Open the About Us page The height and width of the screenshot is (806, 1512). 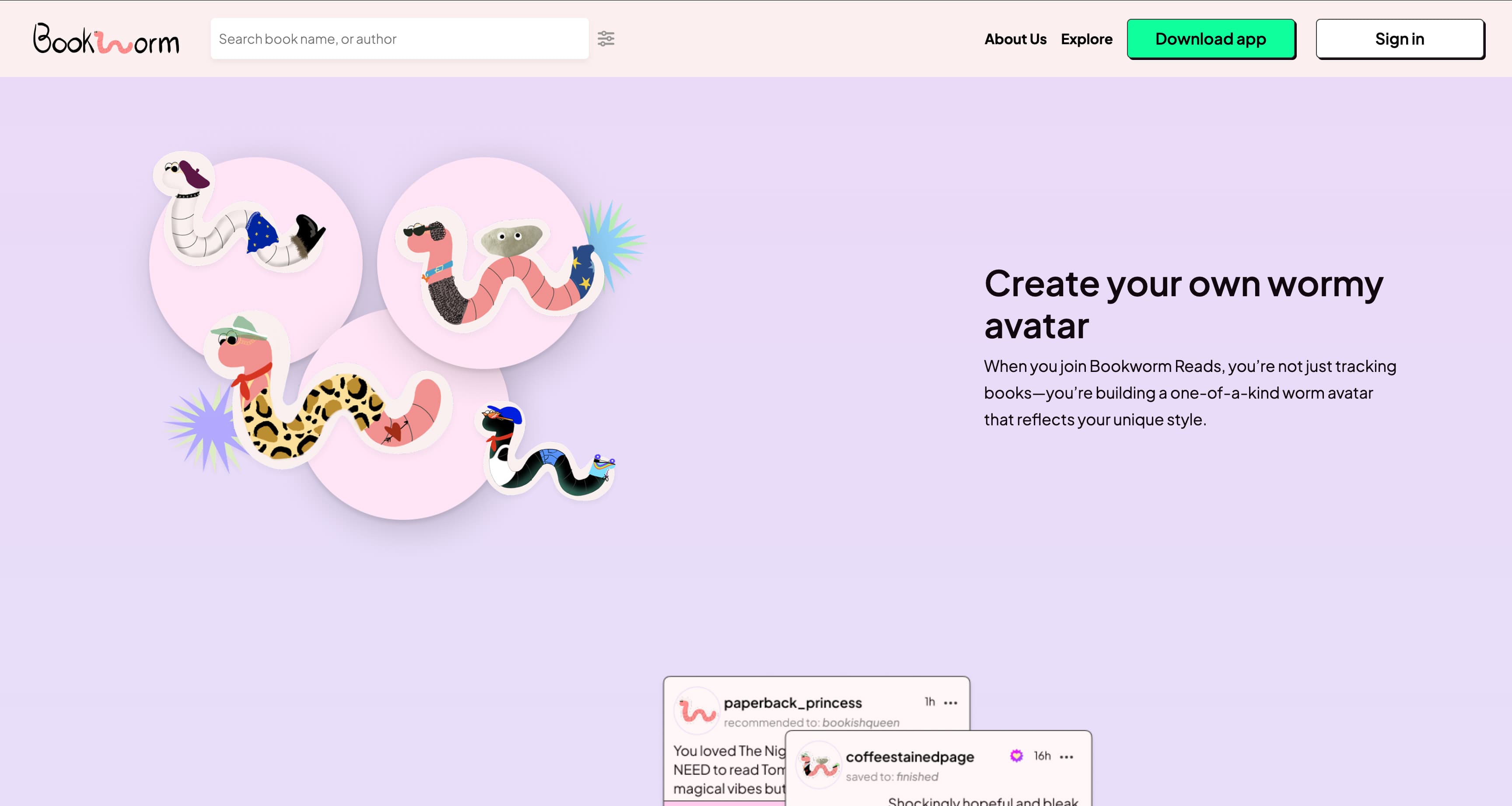pos(1015,39)
